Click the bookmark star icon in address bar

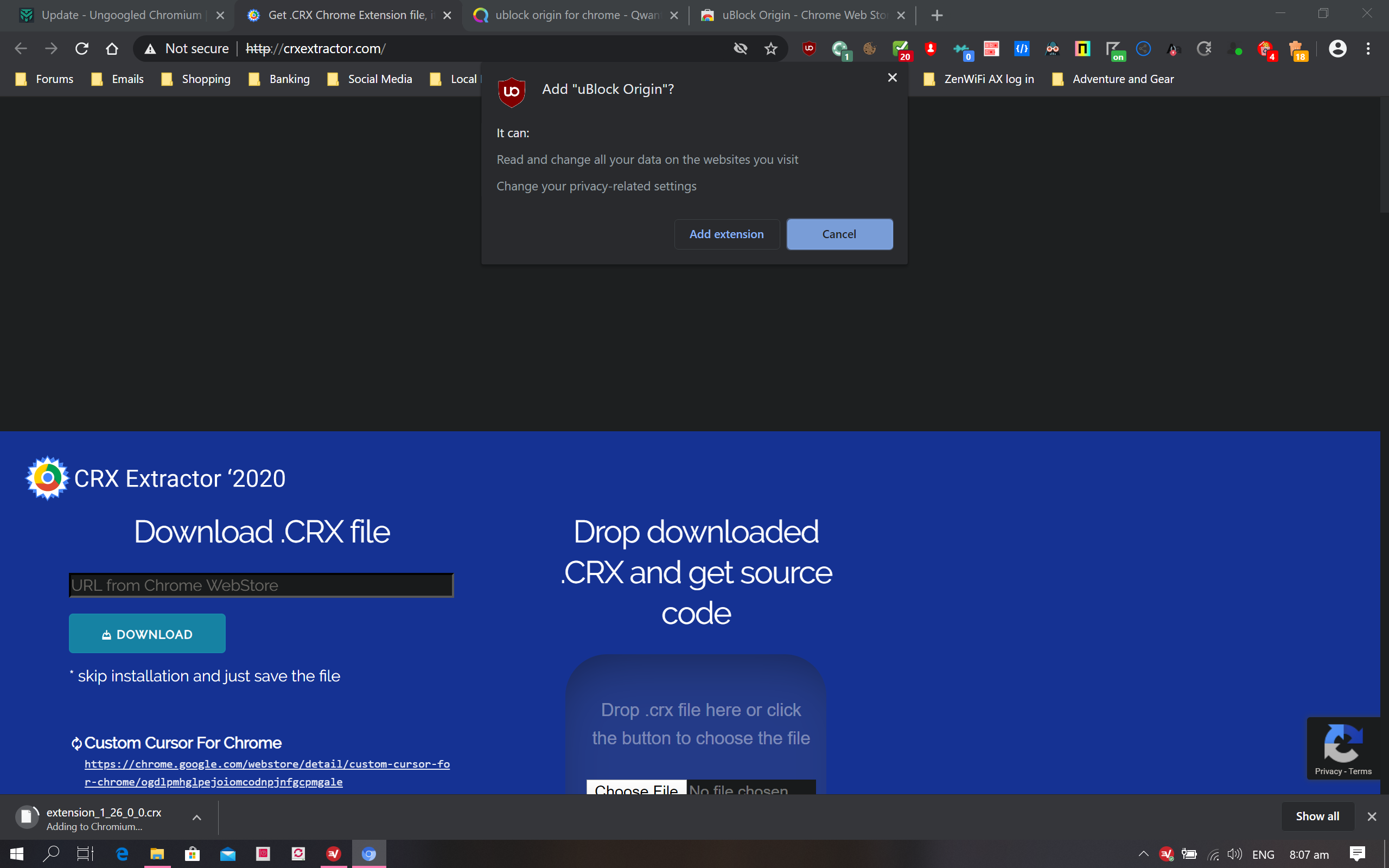tap(770, 48)
